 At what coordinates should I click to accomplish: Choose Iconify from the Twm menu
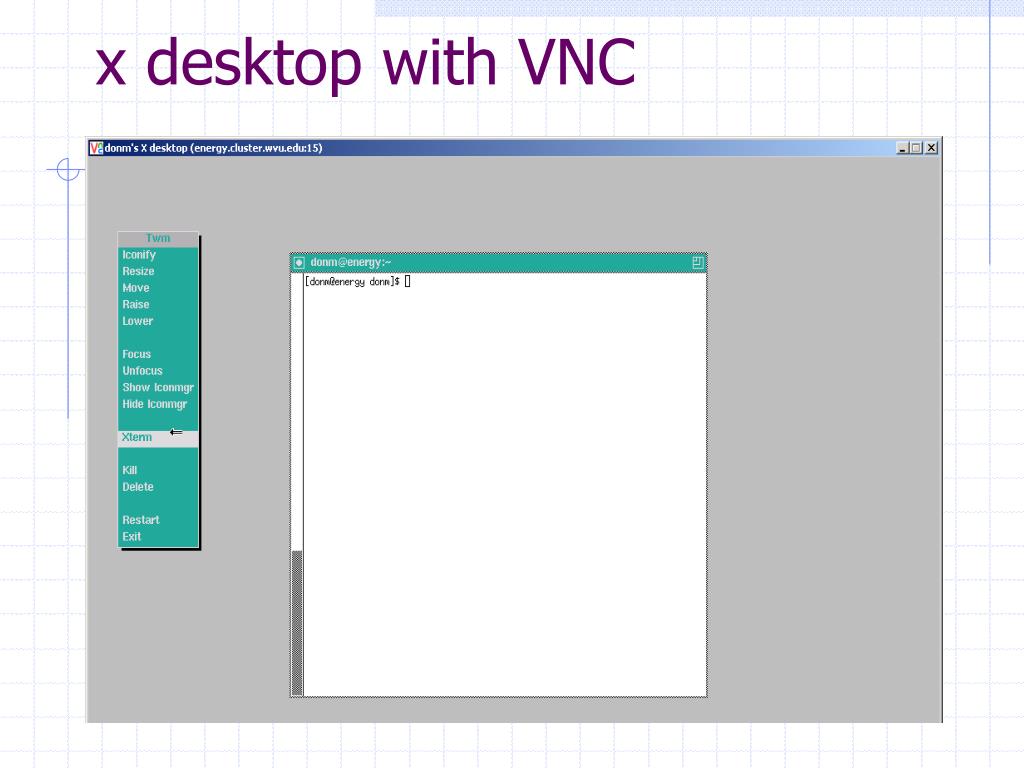coord(158,255)
